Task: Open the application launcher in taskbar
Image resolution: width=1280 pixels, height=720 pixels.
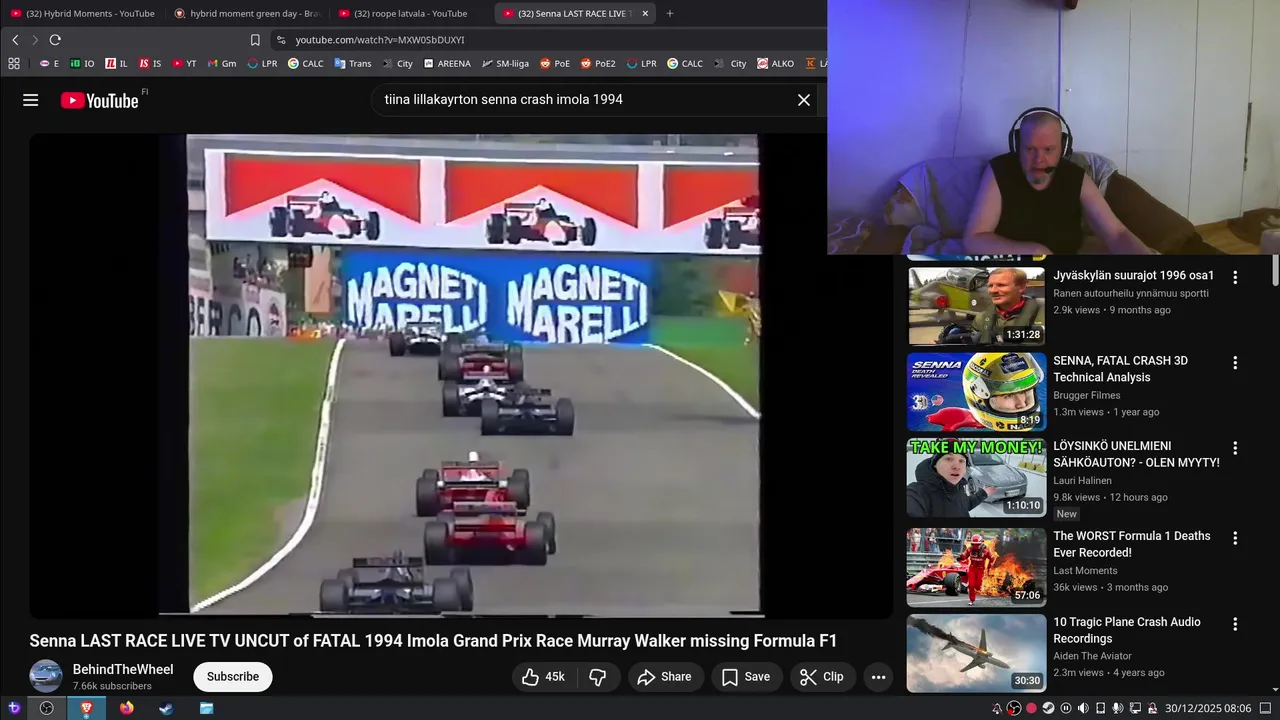Action: [x=14, y=708]
